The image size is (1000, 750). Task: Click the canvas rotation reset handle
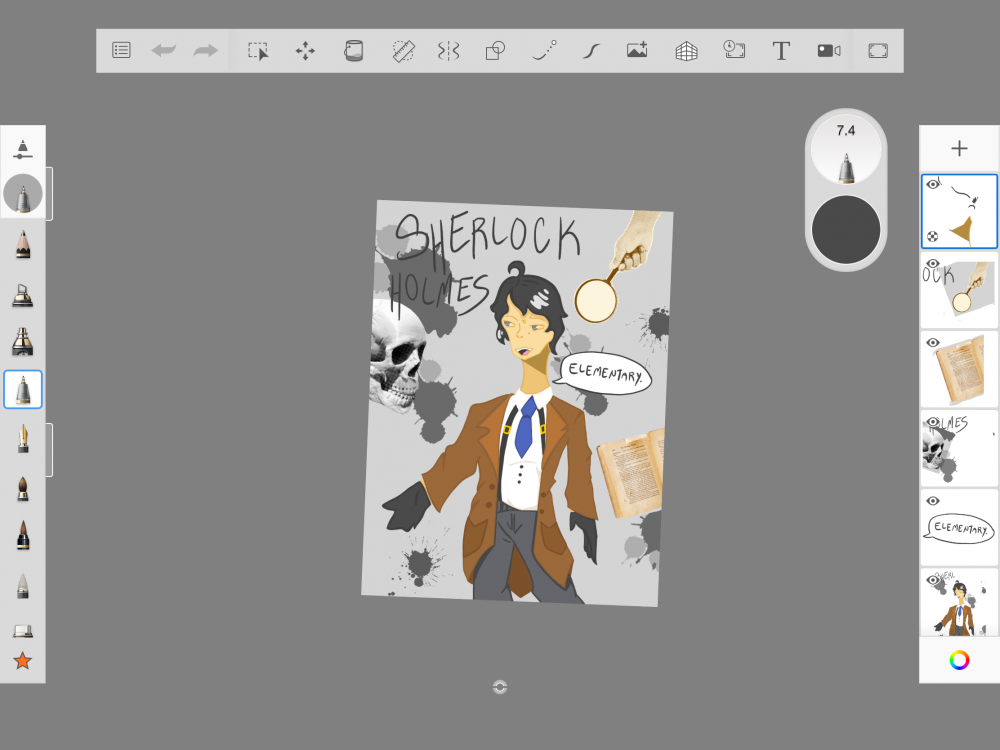500,687
